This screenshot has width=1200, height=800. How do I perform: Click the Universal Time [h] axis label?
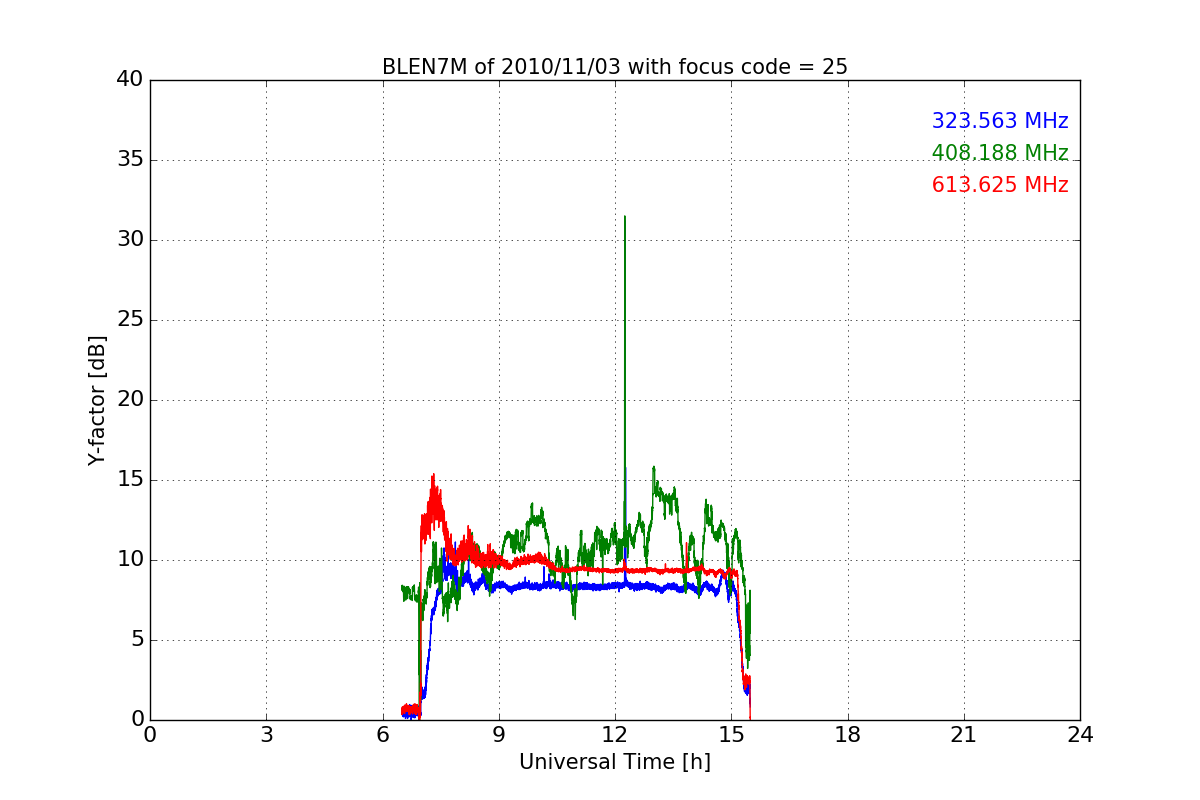click(614, 762)
